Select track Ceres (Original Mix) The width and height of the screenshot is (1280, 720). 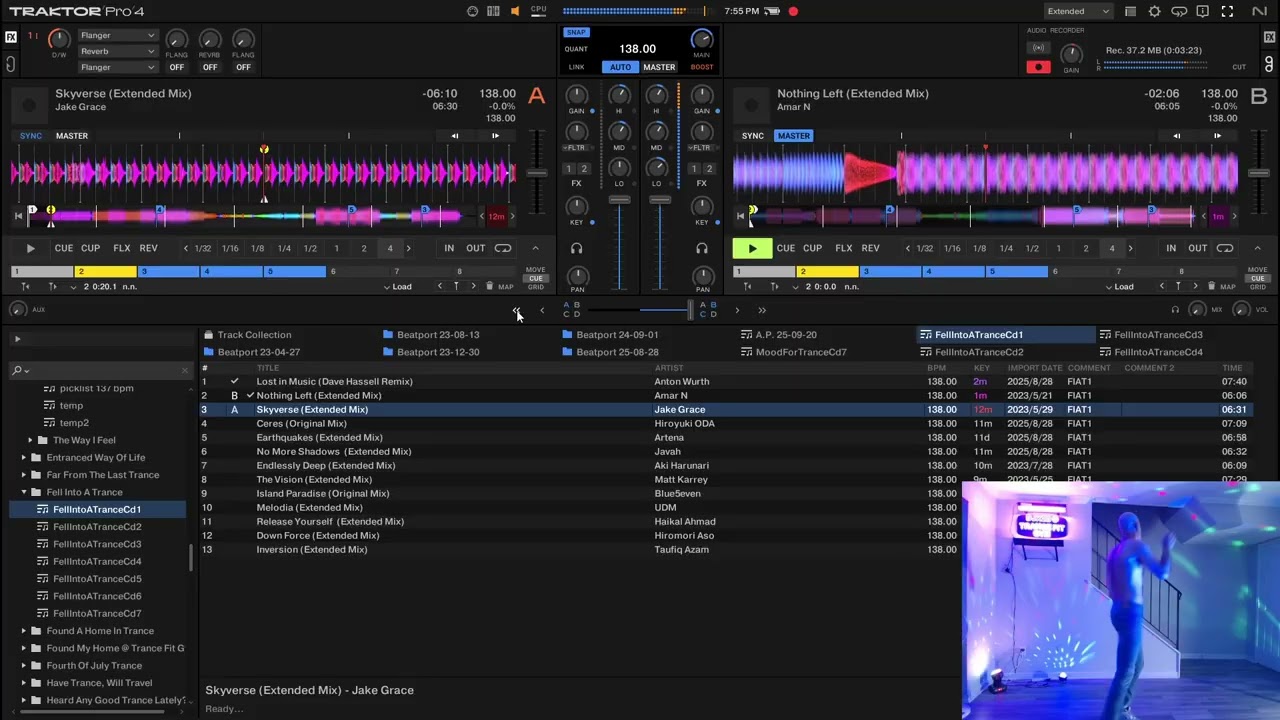pos(301,424)
